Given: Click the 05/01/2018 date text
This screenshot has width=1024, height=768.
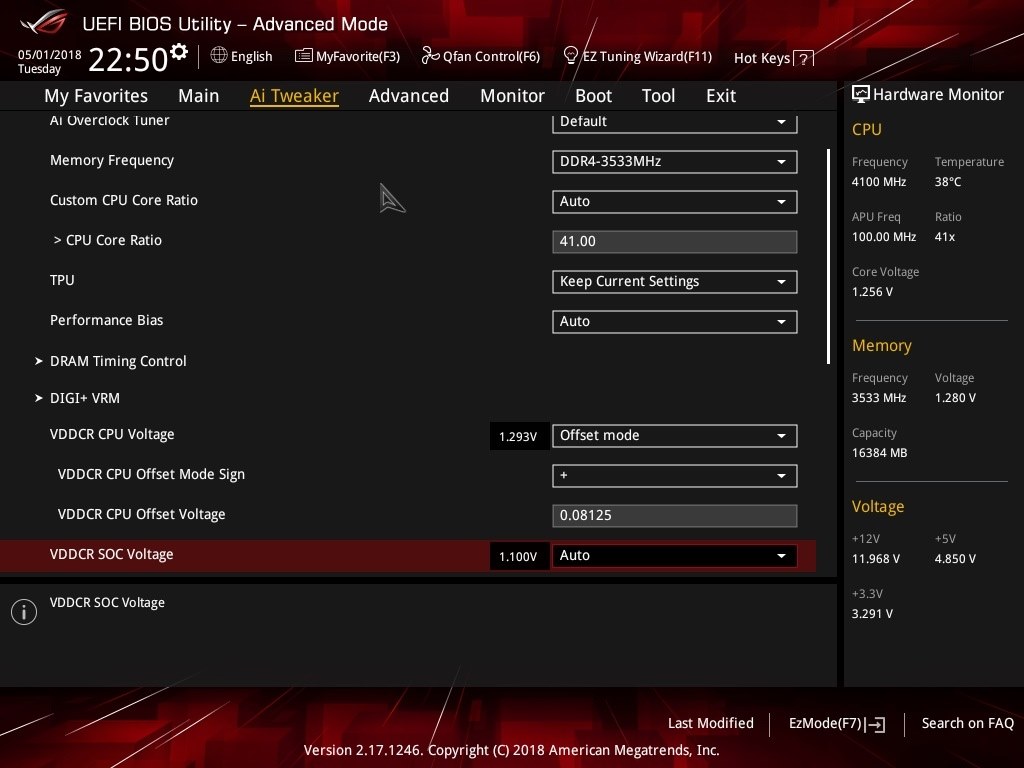Looking at the screenshot, I should [x=50, y=55].
